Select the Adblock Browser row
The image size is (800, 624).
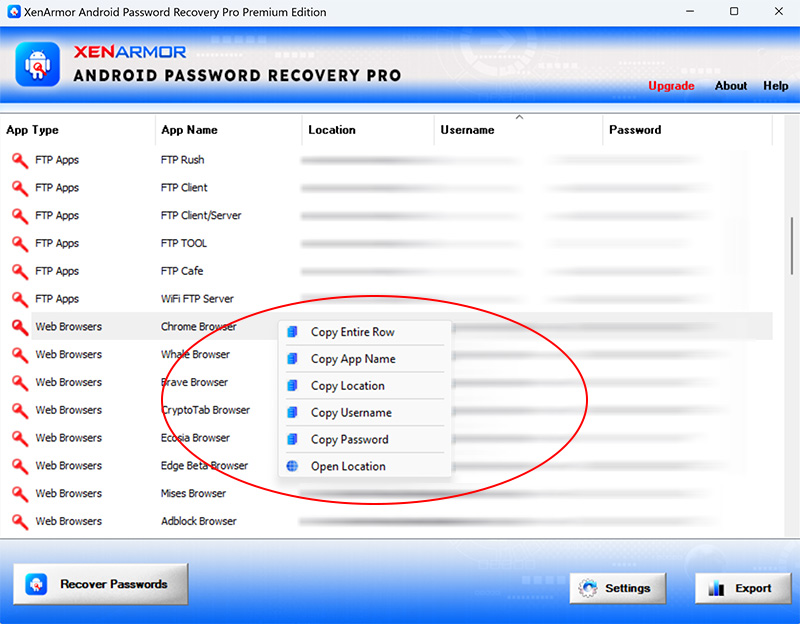coord(387,521)
